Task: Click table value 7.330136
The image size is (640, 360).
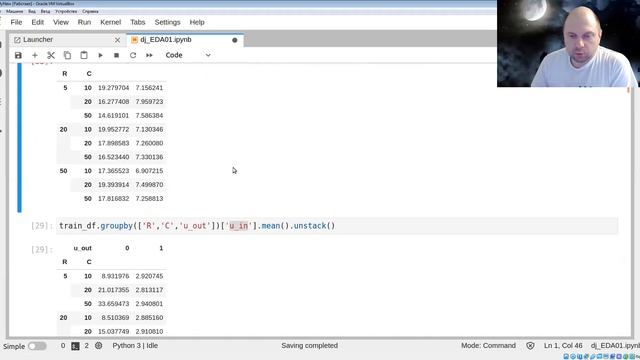Action: click(x=149, y=157)
